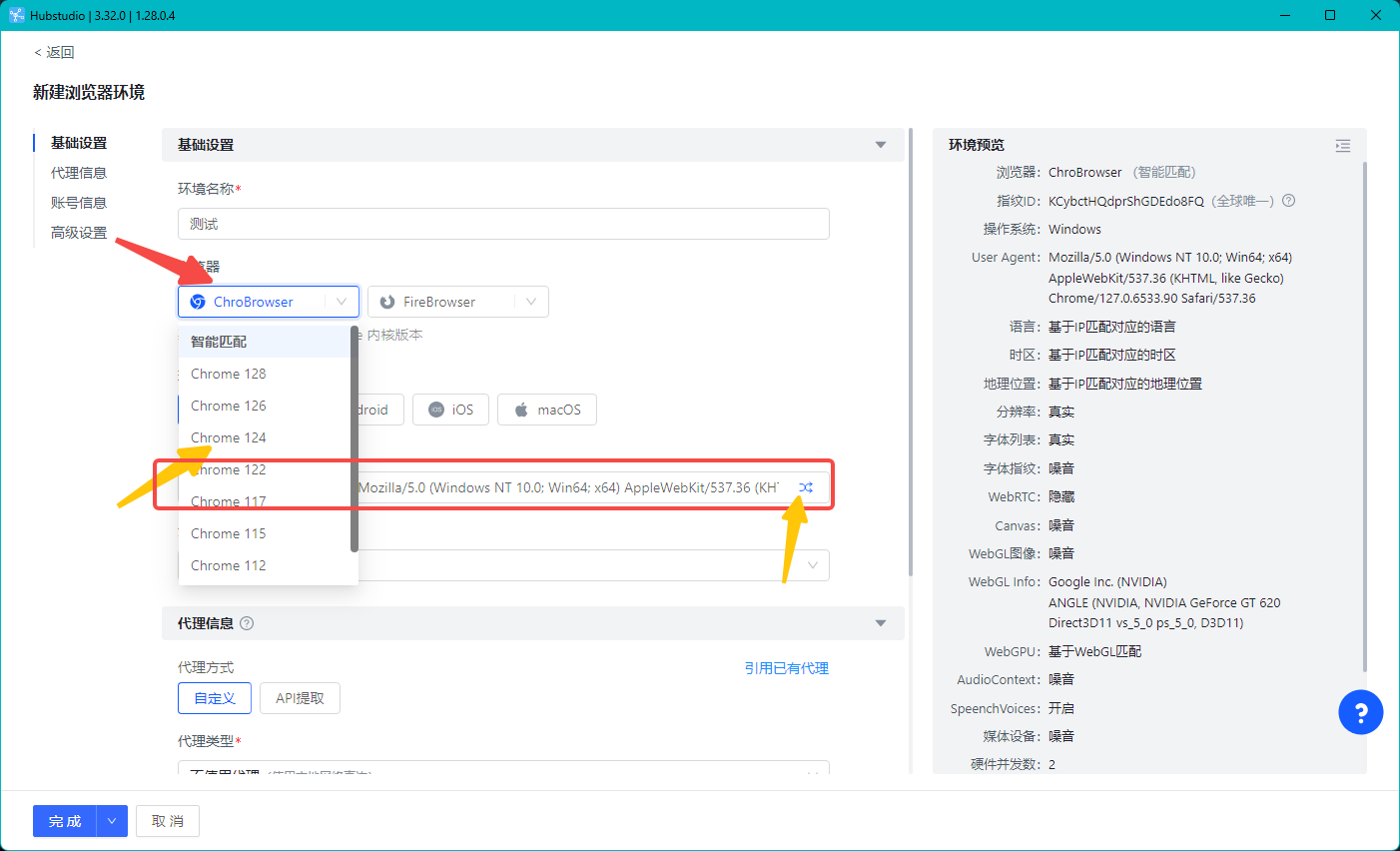Click the help icon beside 代理信息
The height and width of the screenshot is (851, 1400).
pos(247,623)
